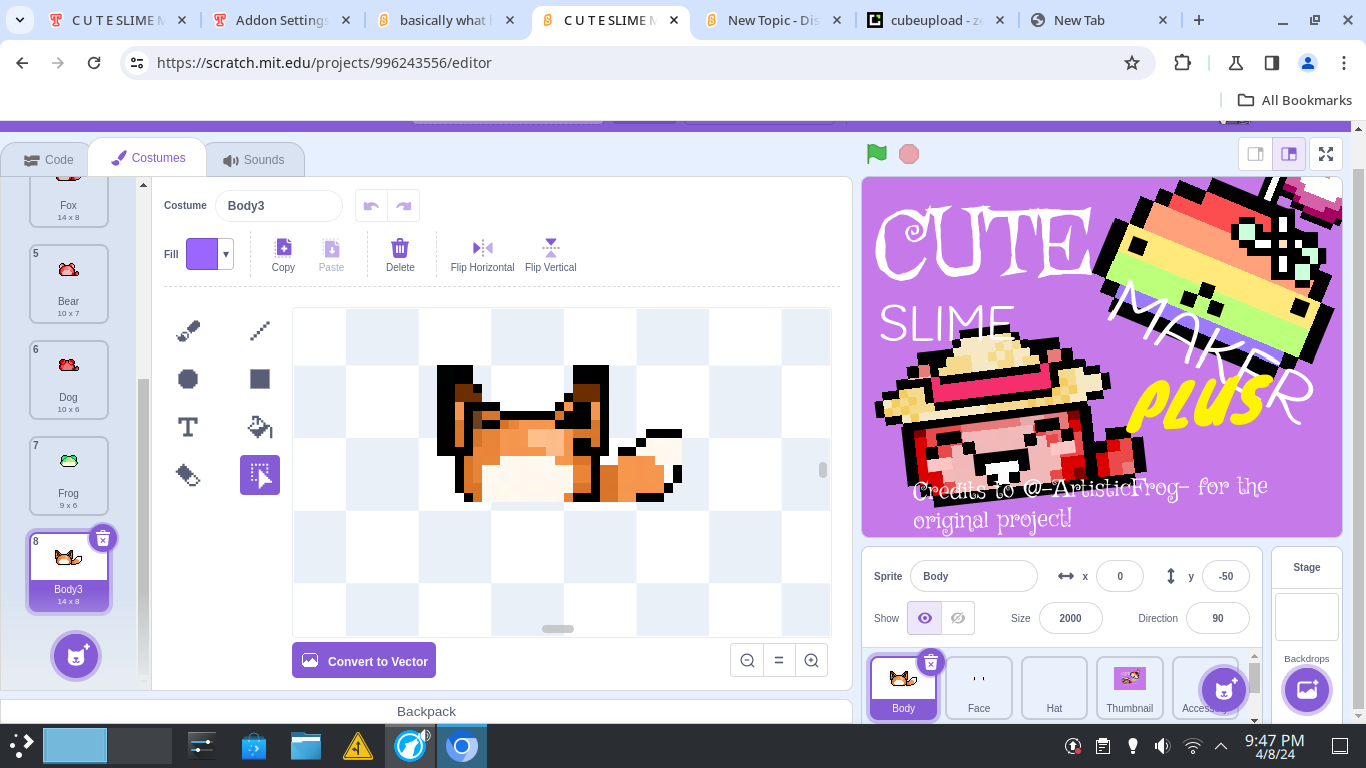Select the Line tool
The image size is (1366, 768).
click(258, 330)
